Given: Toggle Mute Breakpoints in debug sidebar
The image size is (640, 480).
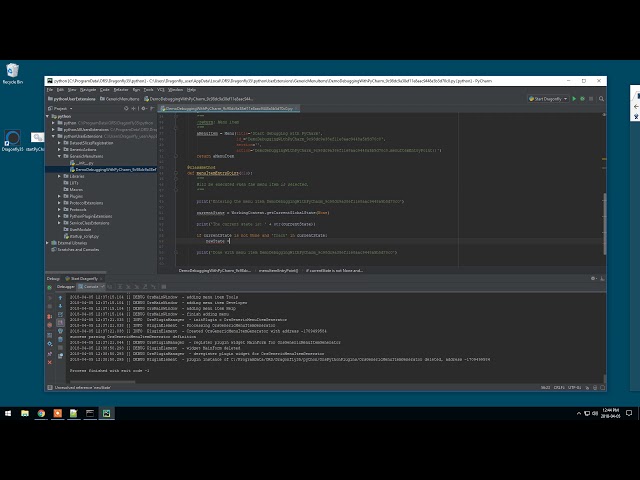Looking at the screenshot, I should point(49,325).
